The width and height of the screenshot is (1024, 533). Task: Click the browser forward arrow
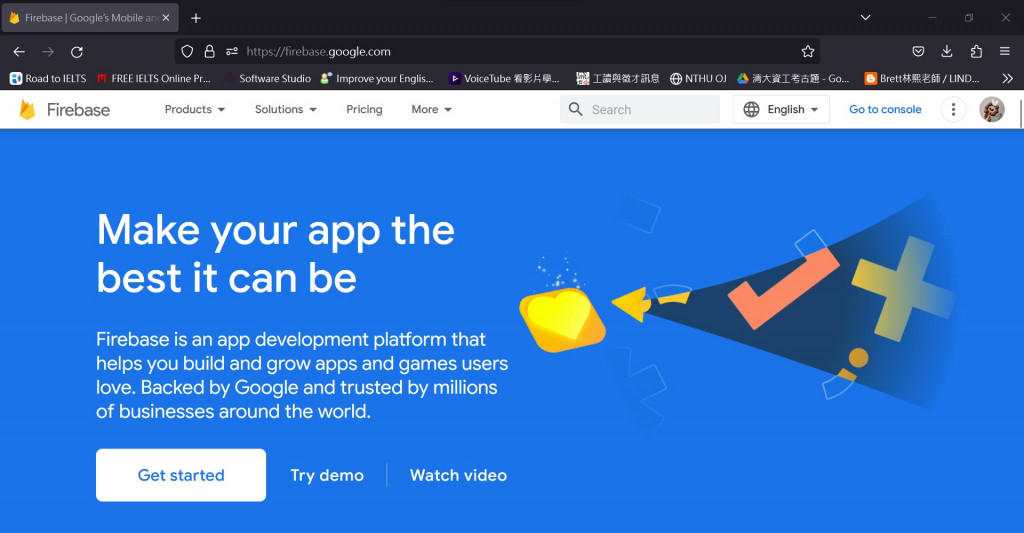[x=48, y=52]
